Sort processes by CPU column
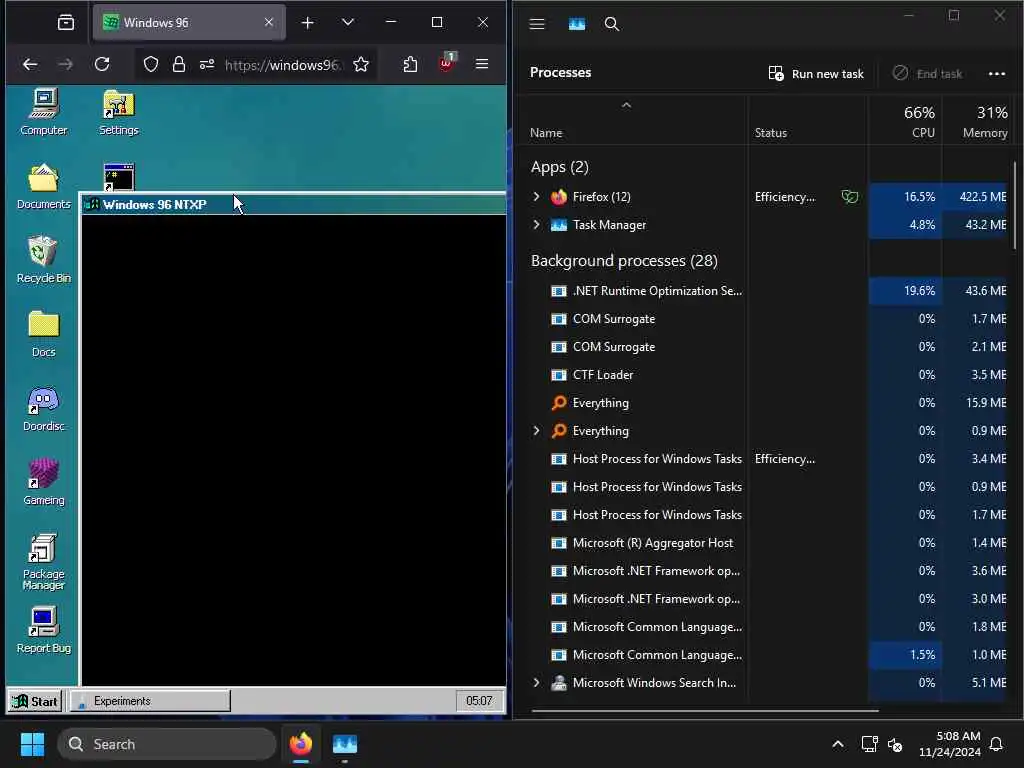The image size is (1024, 768). point(905,121)
